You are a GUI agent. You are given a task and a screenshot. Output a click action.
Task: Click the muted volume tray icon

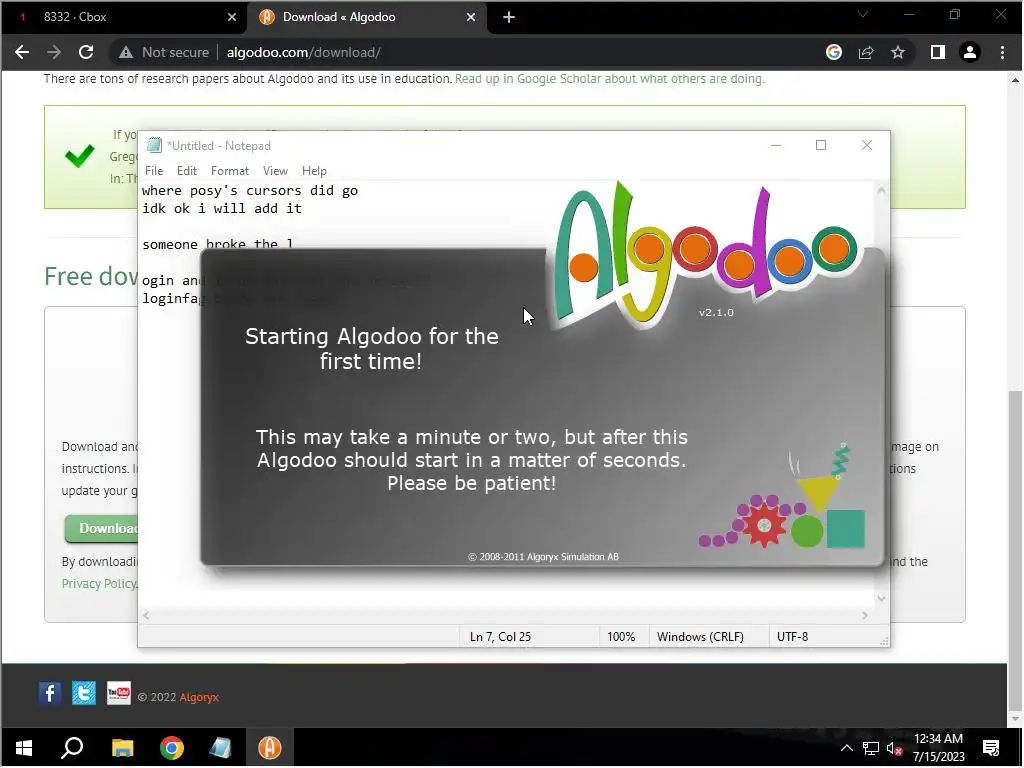894,749
